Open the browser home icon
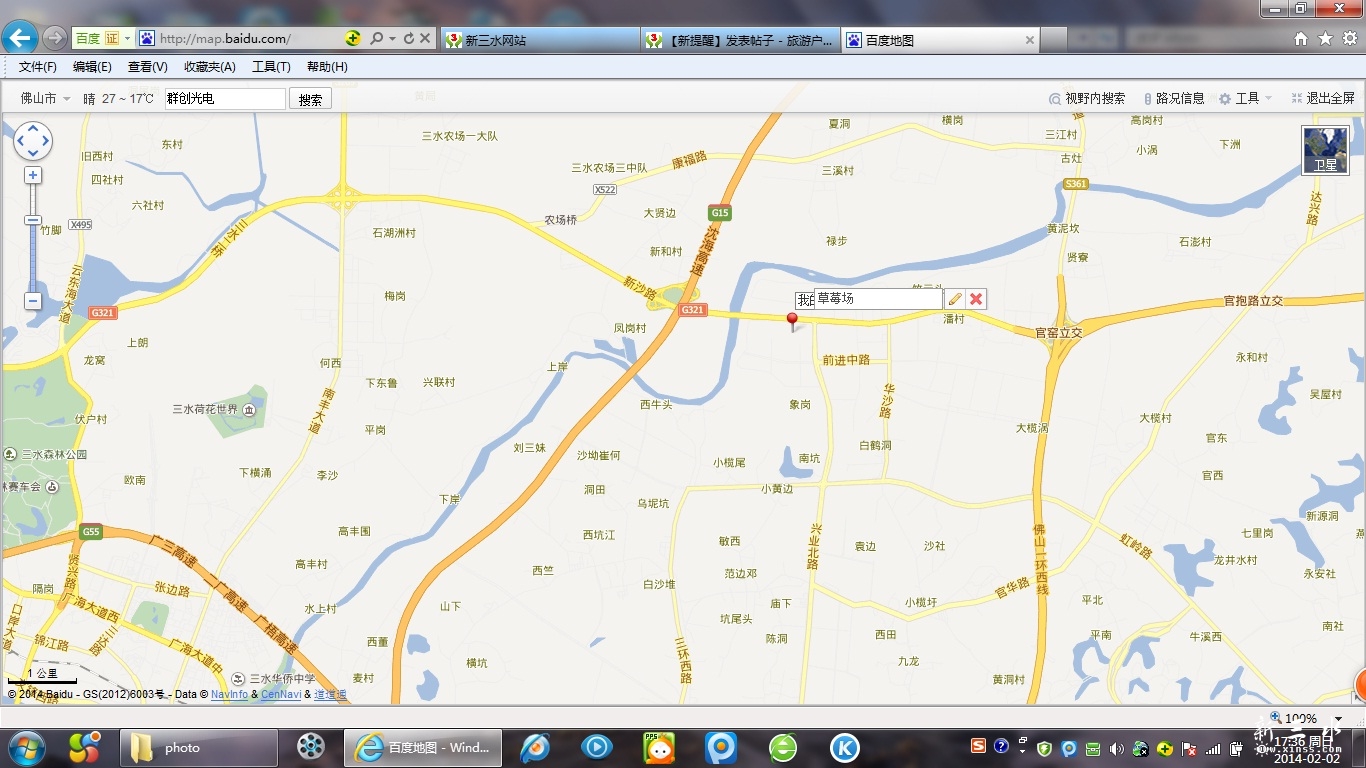 [x=1301, y=39]
